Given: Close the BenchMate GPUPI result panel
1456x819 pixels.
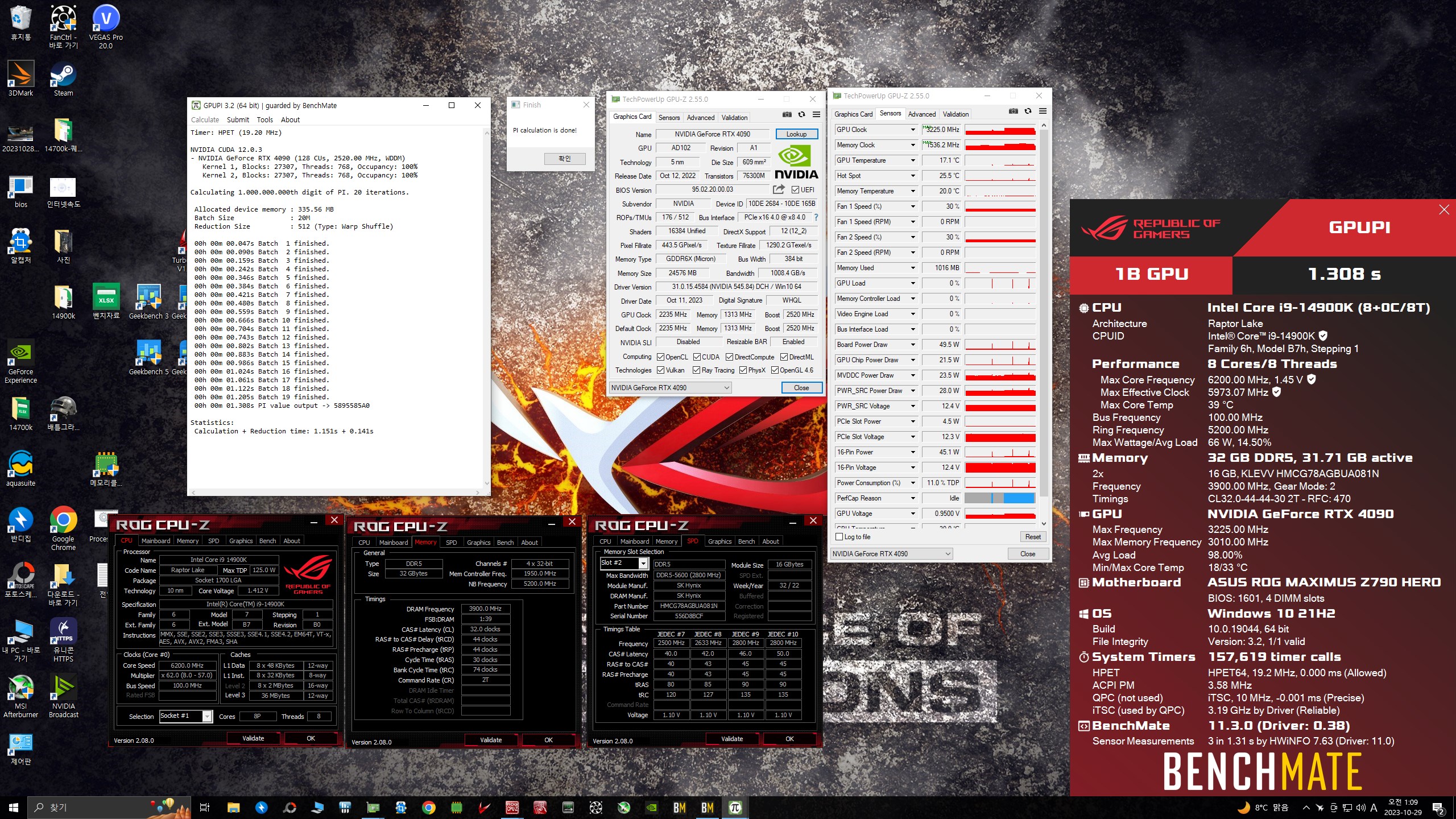Looking at the screenshot, I should coord(1443,210).
